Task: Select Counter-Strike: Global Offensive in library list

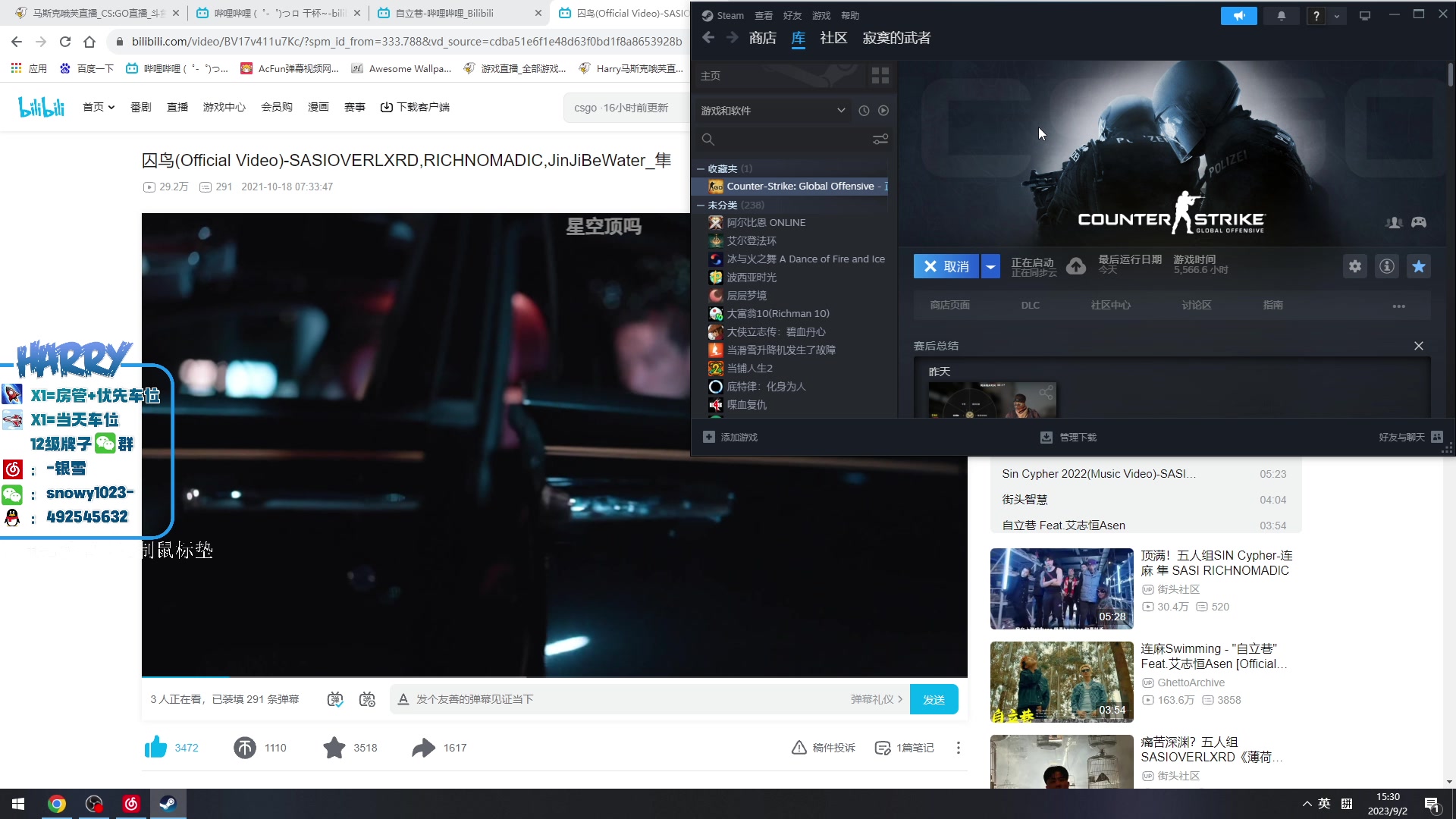Action: (792, 187)
